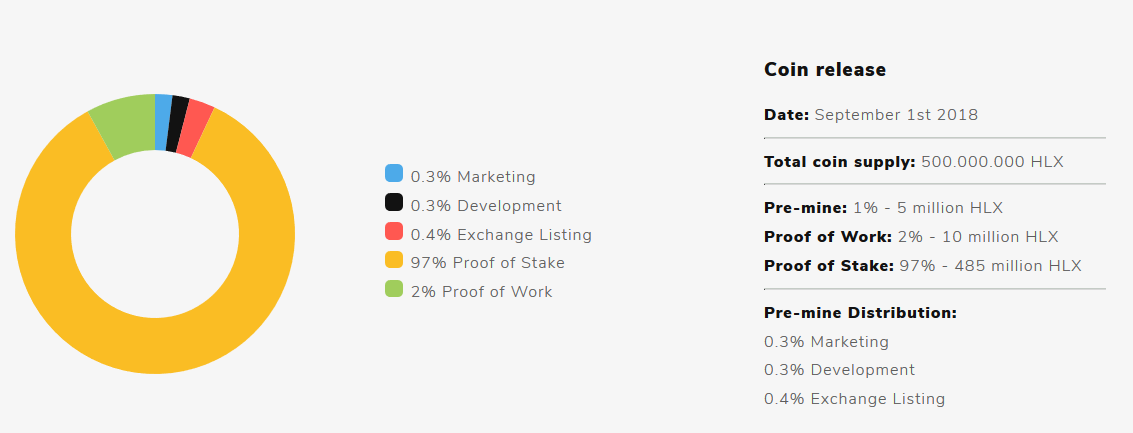
Task: Toggle the '2% Proof of Work' legend label
Action: [481, 292]
